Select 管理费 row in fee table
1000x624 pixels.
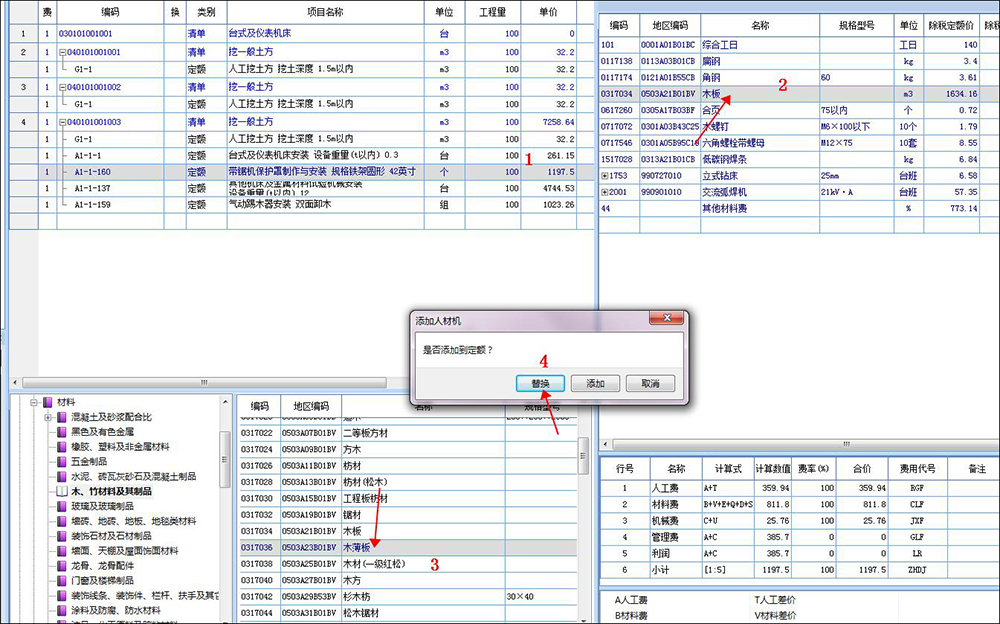coord(799,537)
